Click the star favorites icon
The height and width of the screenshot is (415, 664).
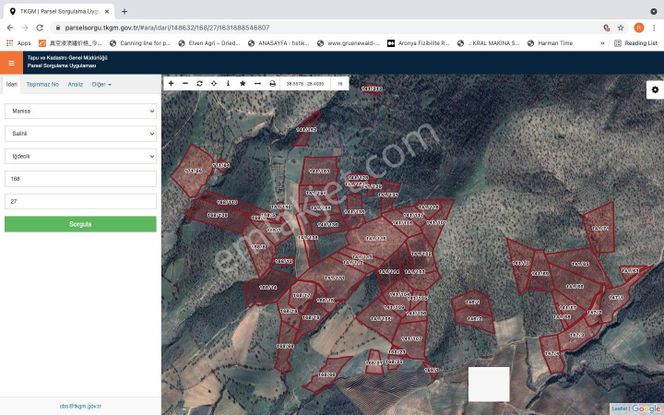(243, 84)
